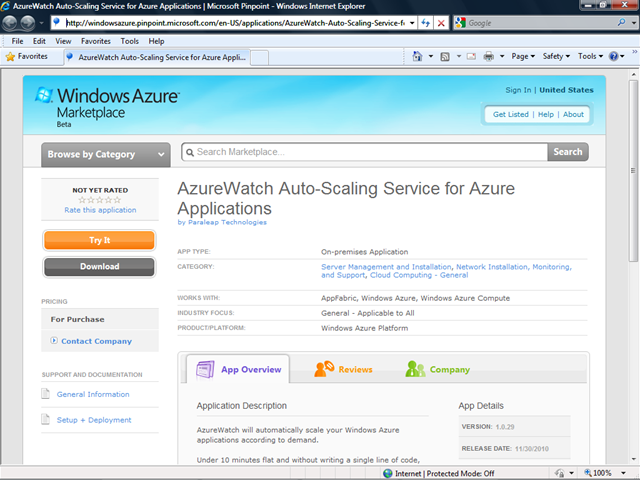Screen dimensions: 640x480
Task: Open the Home icon in the command bar
Action: click(417, 56)
